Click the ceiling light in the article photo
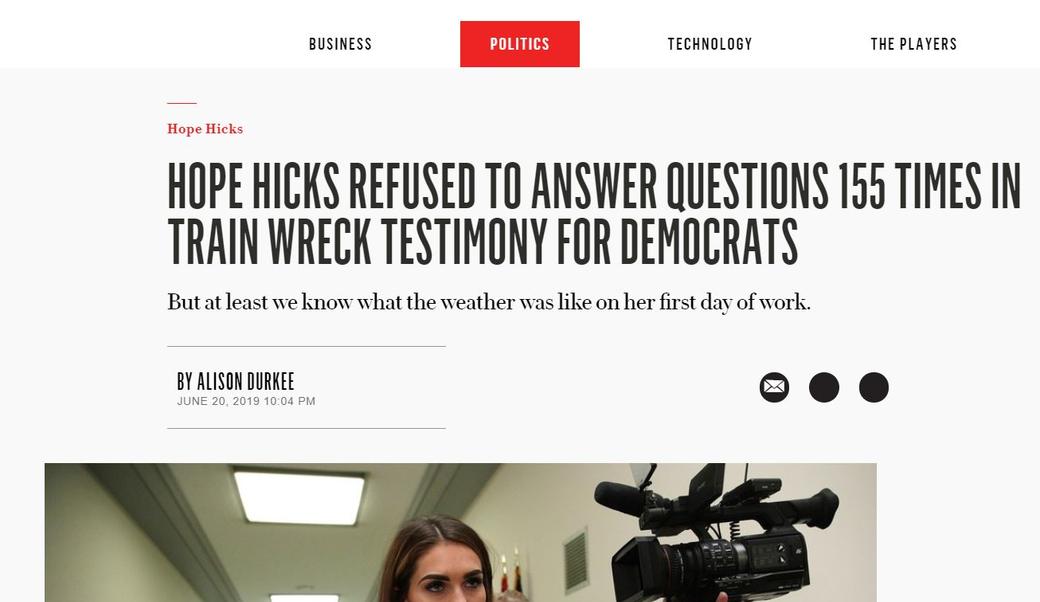 click(x=299, y=496)
